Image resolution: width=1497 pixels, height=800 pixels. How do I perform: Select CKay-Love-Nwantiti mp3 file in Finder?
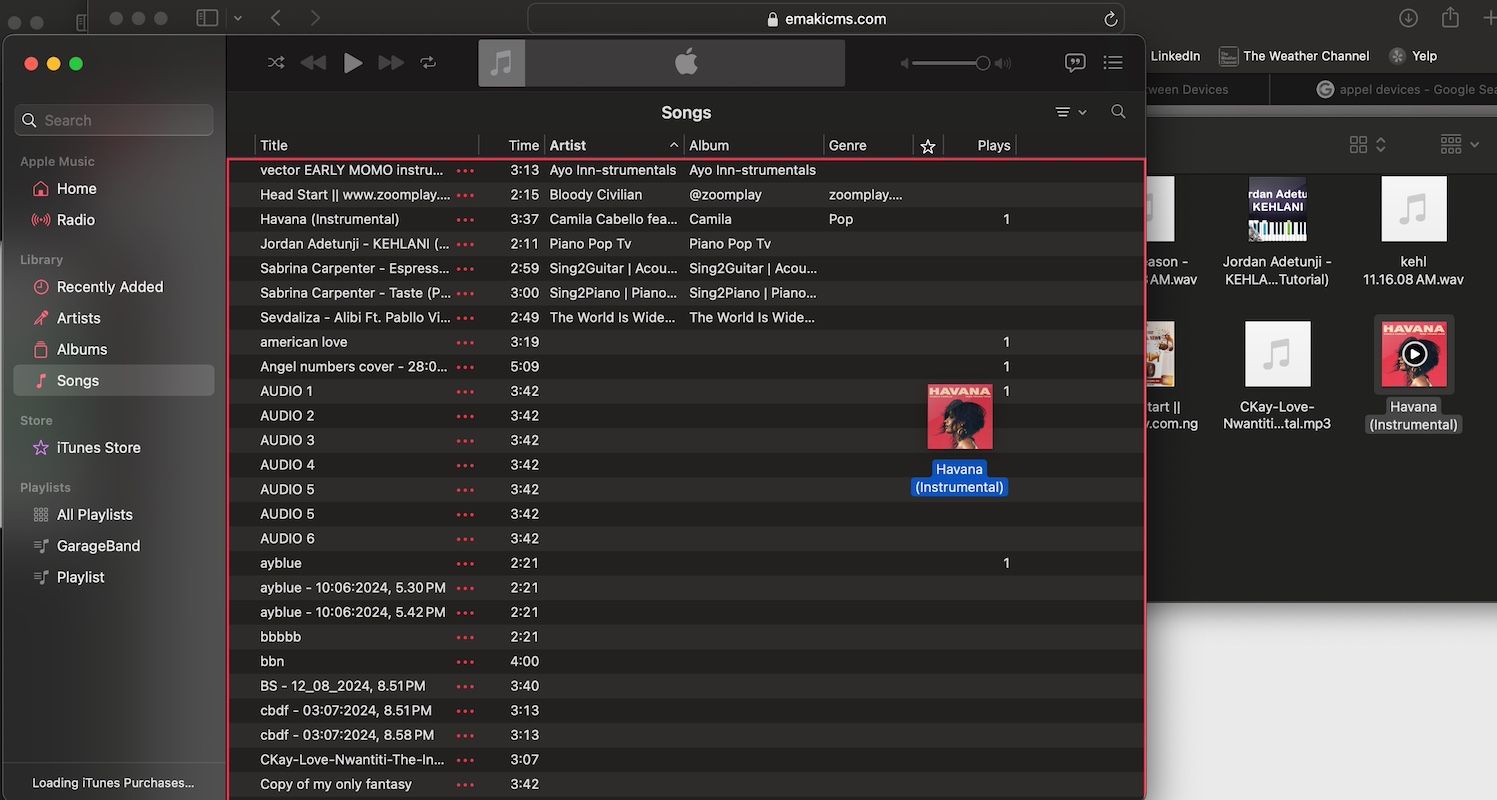click(x=1277, y=376)
